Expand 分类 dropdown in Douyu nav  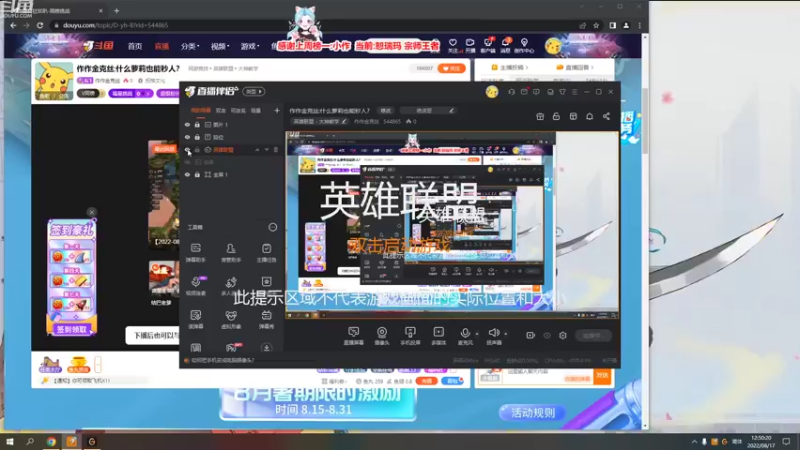tap(189, 46)
